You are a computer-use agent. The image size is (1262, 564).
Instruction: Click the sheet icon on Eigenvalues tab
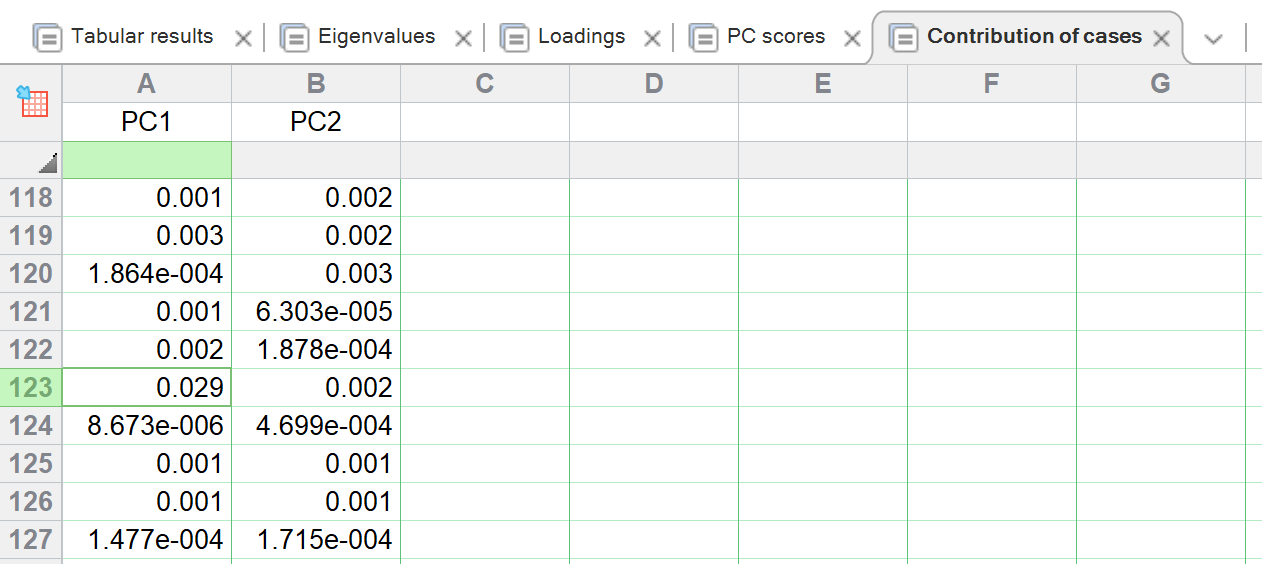[295, 38]
